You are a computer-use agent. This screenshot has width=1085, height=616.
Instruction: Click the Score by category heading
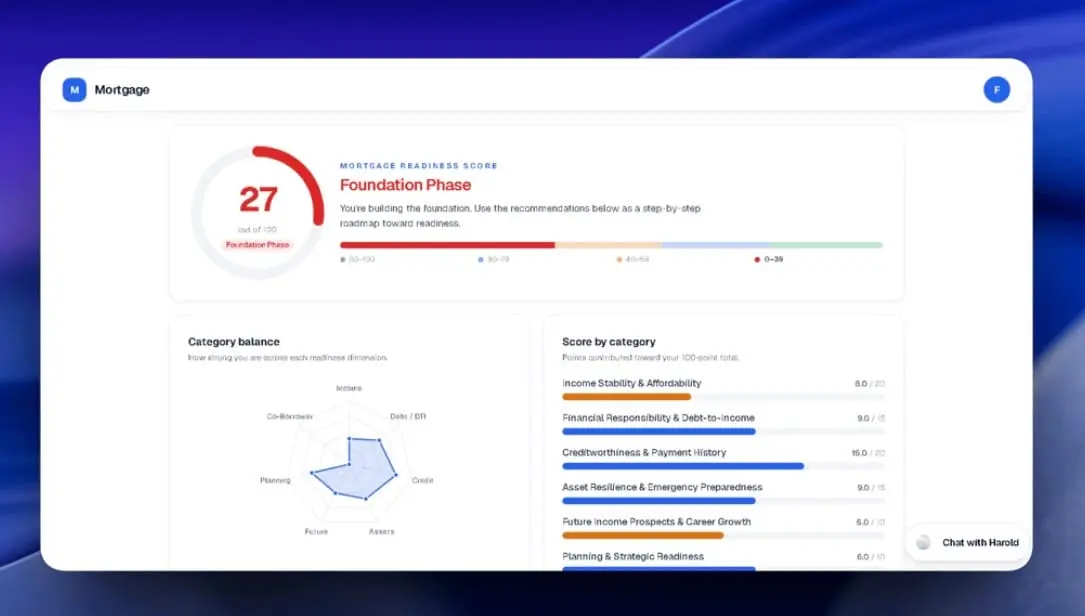609,342
